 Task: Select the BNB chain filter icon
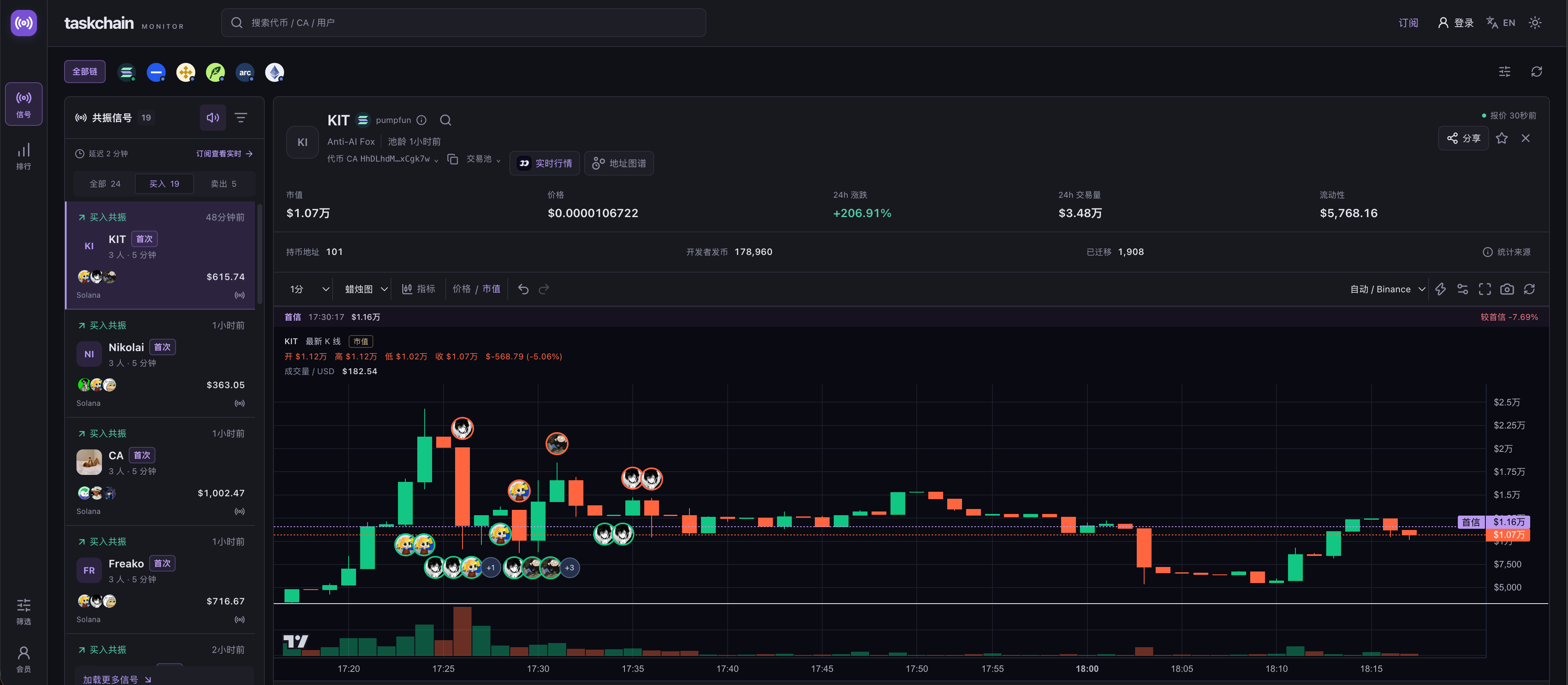click(186, 72)
